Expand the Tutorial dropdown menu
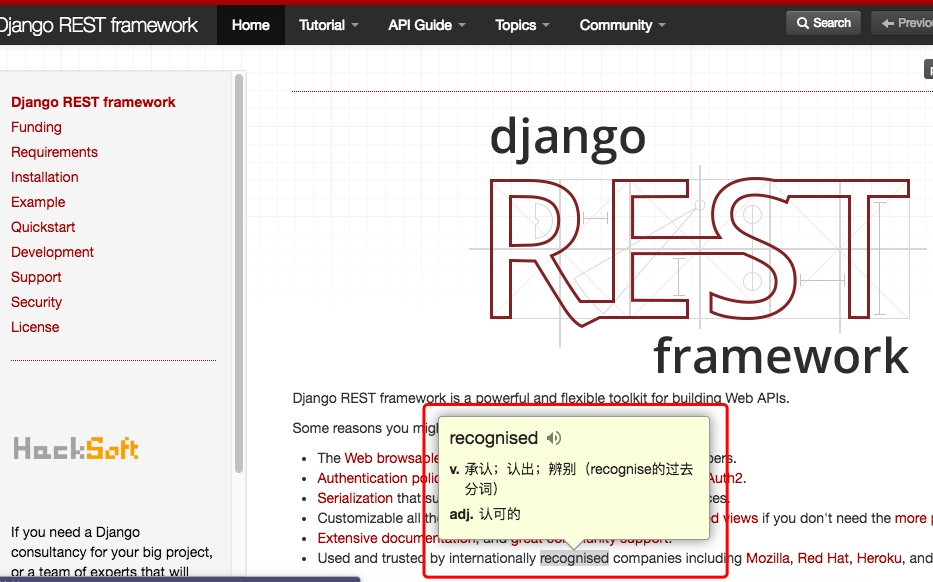933x582 pixels. point(328,25)
